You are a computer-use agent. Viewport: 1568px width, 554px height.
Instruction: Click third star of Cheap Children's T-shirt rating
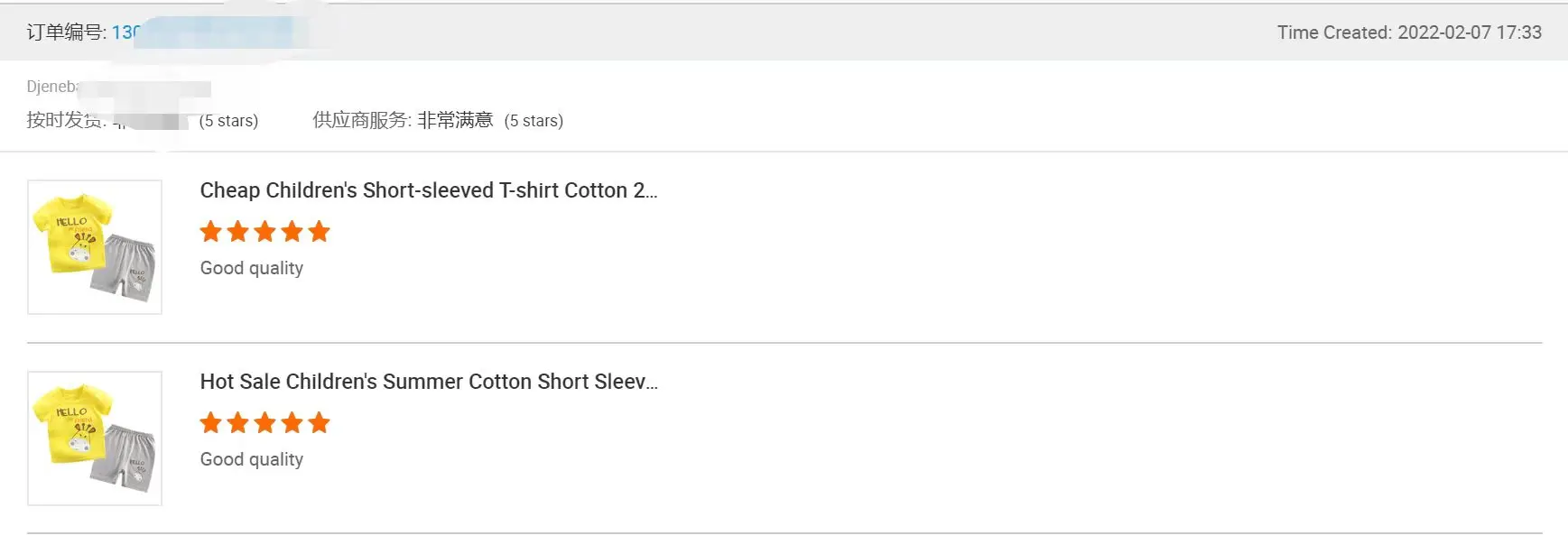coord(265,232)
